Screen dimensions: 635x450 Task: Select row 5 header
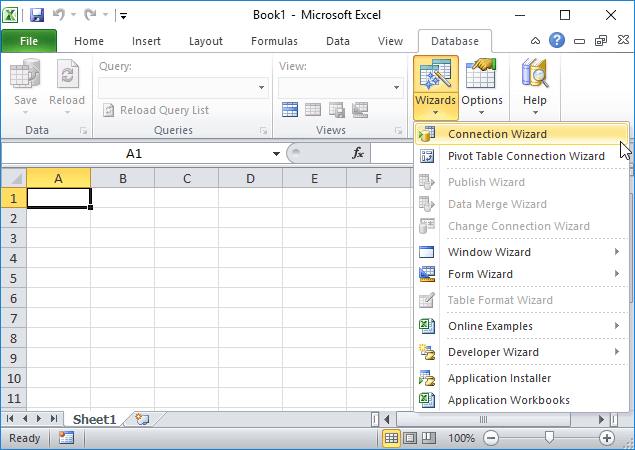click(14, 279)
